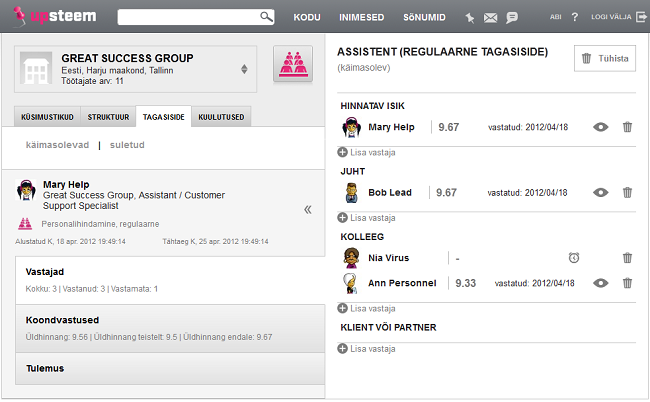
Task: Click the plus icon under Kolleeg section
Action: coord(342,308)
